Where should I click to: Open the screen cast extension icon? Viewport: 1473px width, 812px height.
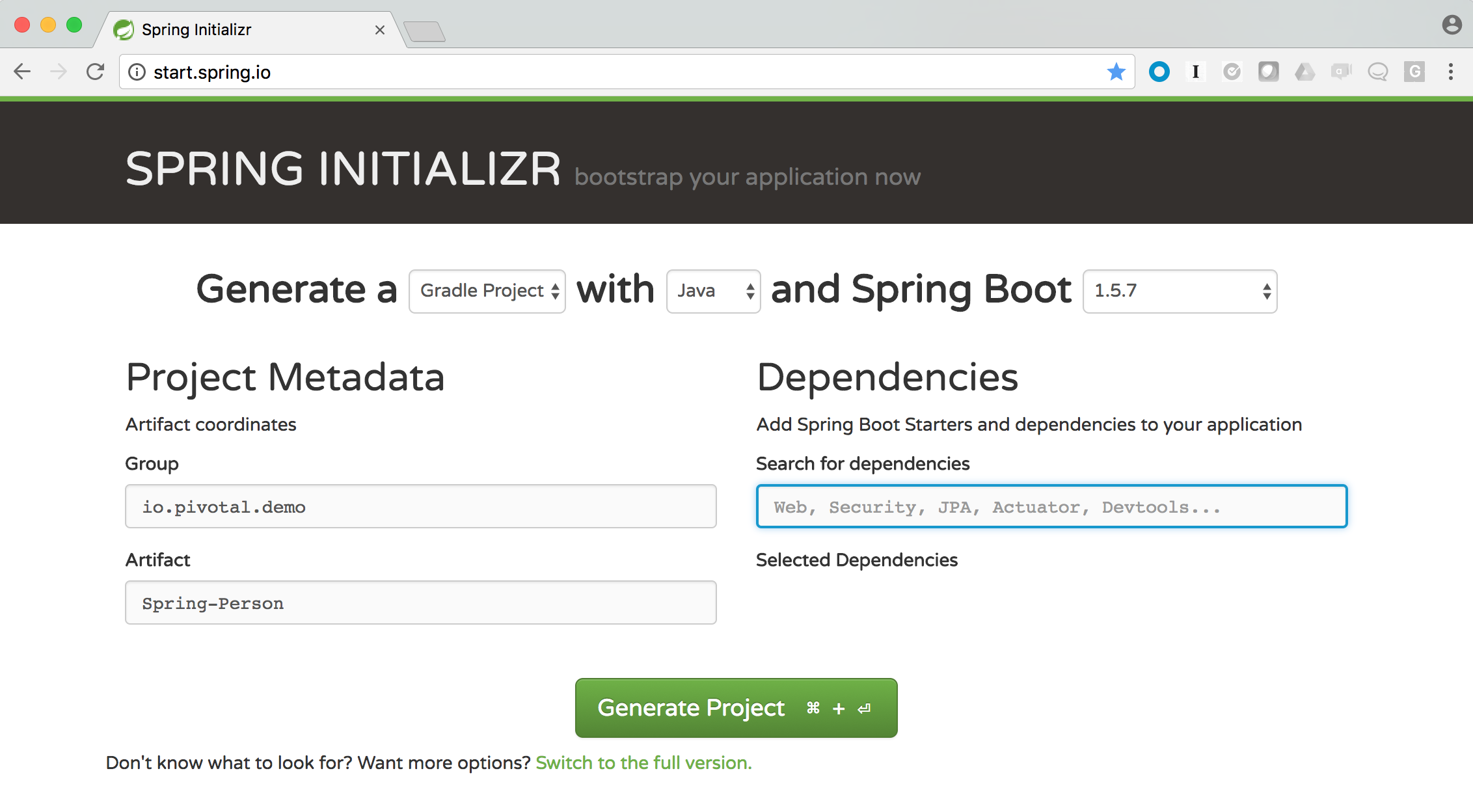[x=1342, y=72]
